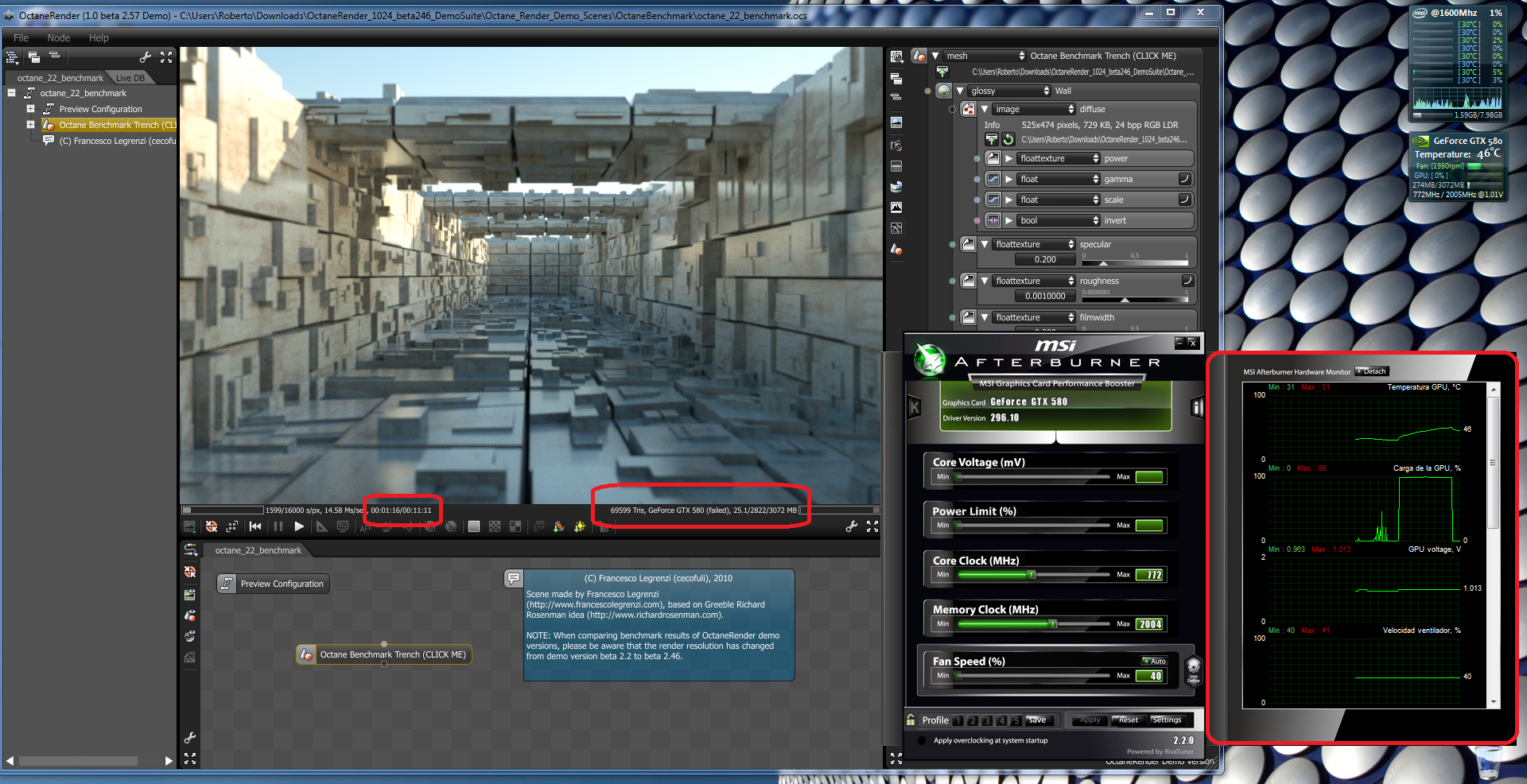Toggle outliner panel fullscreen icon

click(166, 57)
